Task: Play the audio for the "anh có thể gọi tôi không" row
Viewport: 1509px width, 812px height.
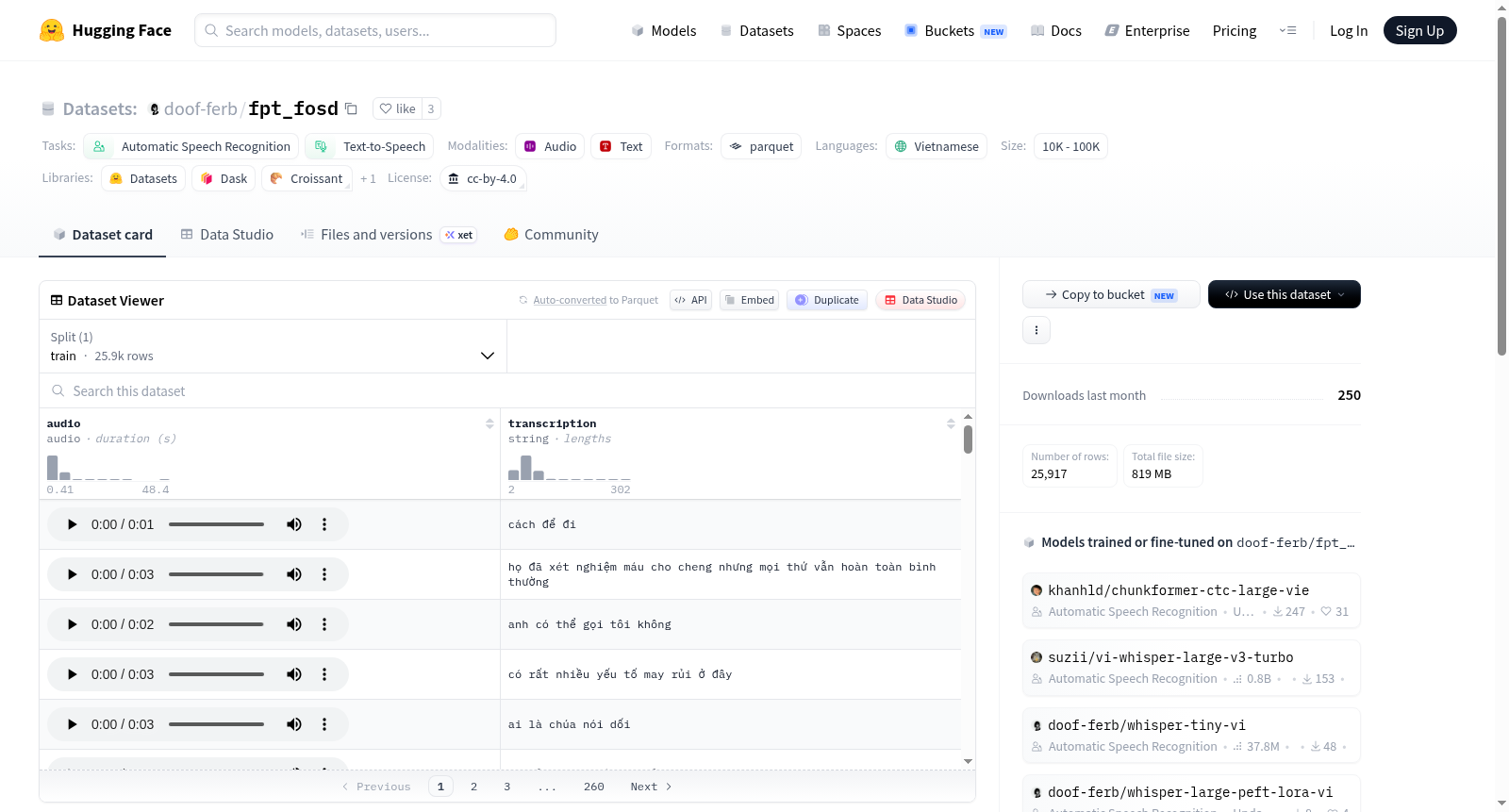Action: [x=73, y=624]
